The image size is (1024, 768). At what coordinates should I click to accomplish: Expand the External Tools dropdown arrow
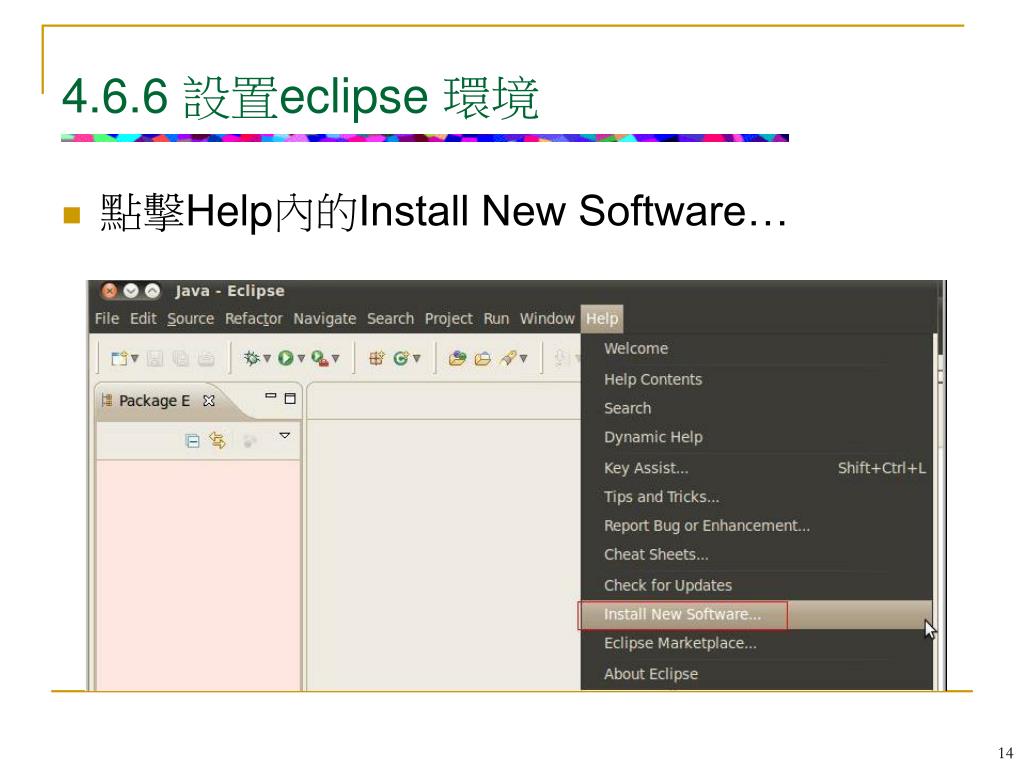click(x=335, y=359)
